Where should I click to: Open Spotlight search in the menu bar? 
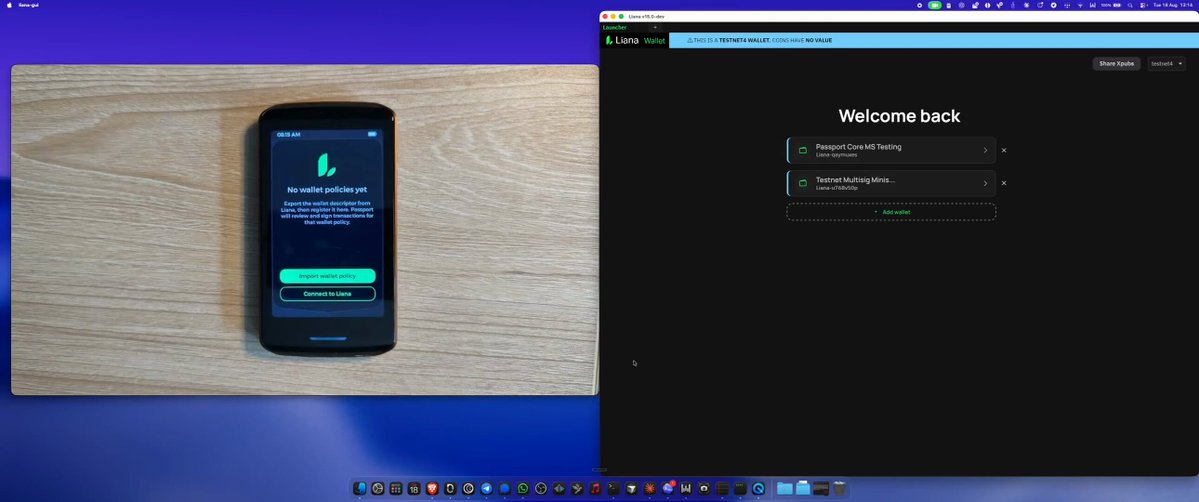(1130, 5)
